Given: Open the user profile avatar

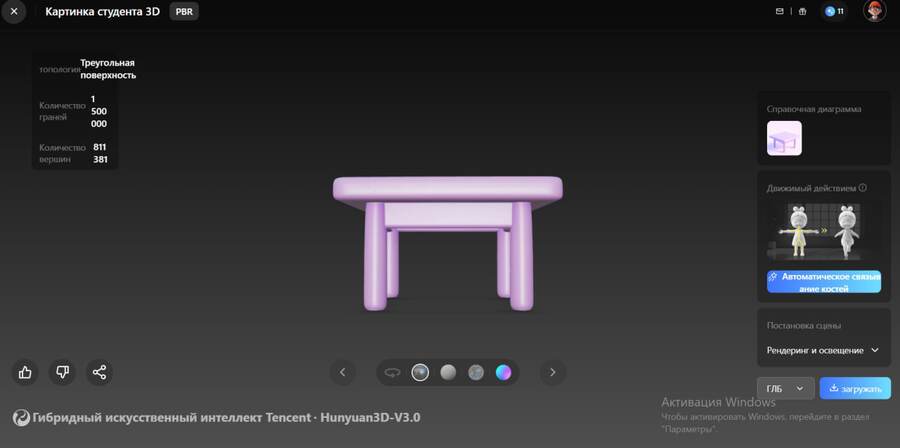Looking at the screenshot, I should pos(874,11).
